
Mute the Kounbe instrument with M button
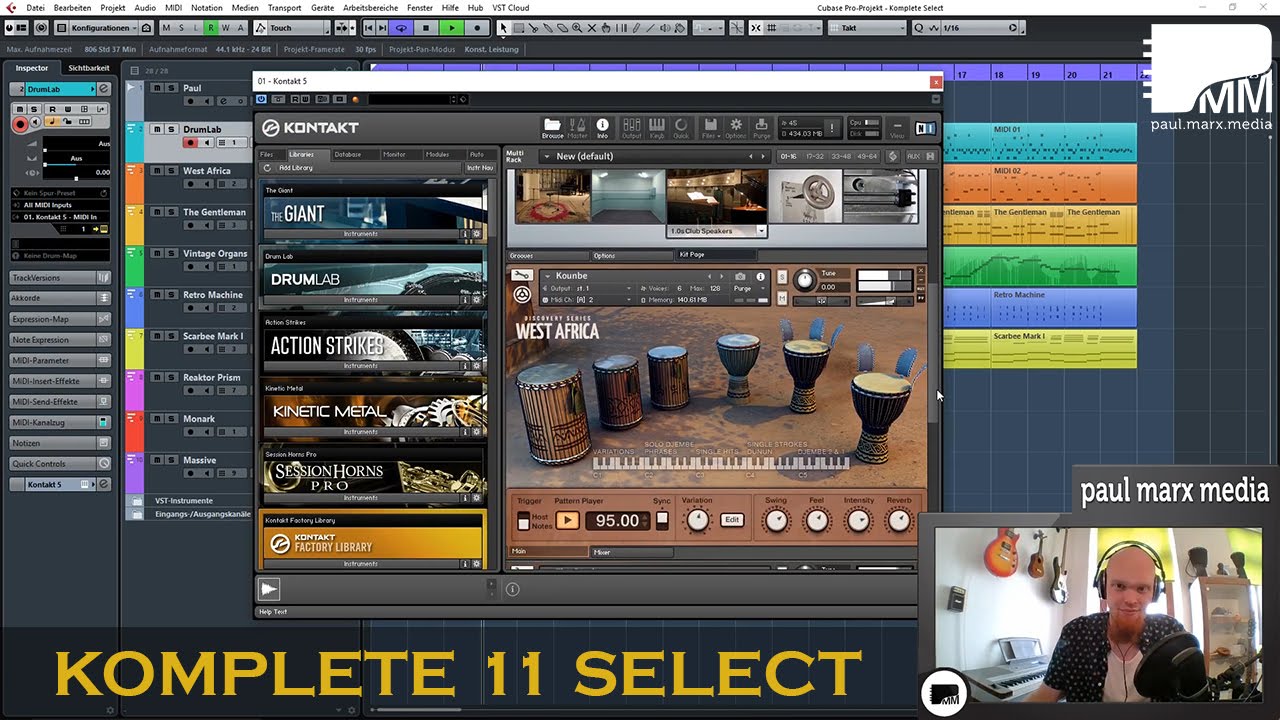click(x=782, y=296)
